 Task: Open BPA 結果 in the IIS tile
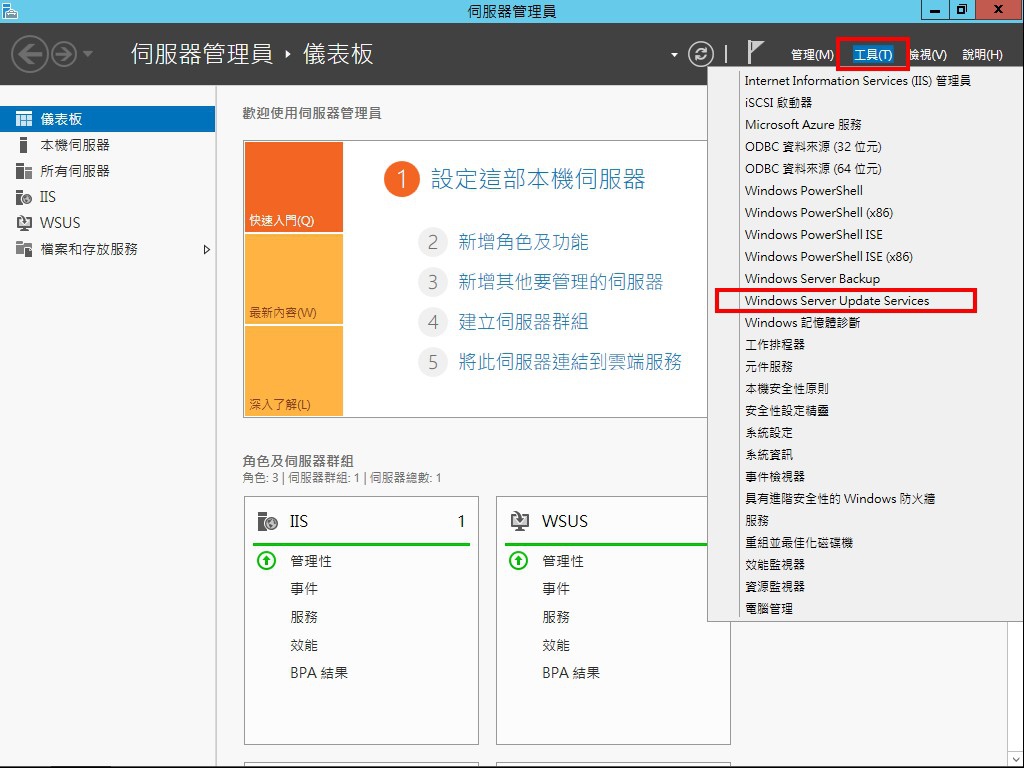pyautogui.click(x=319, y=673)
